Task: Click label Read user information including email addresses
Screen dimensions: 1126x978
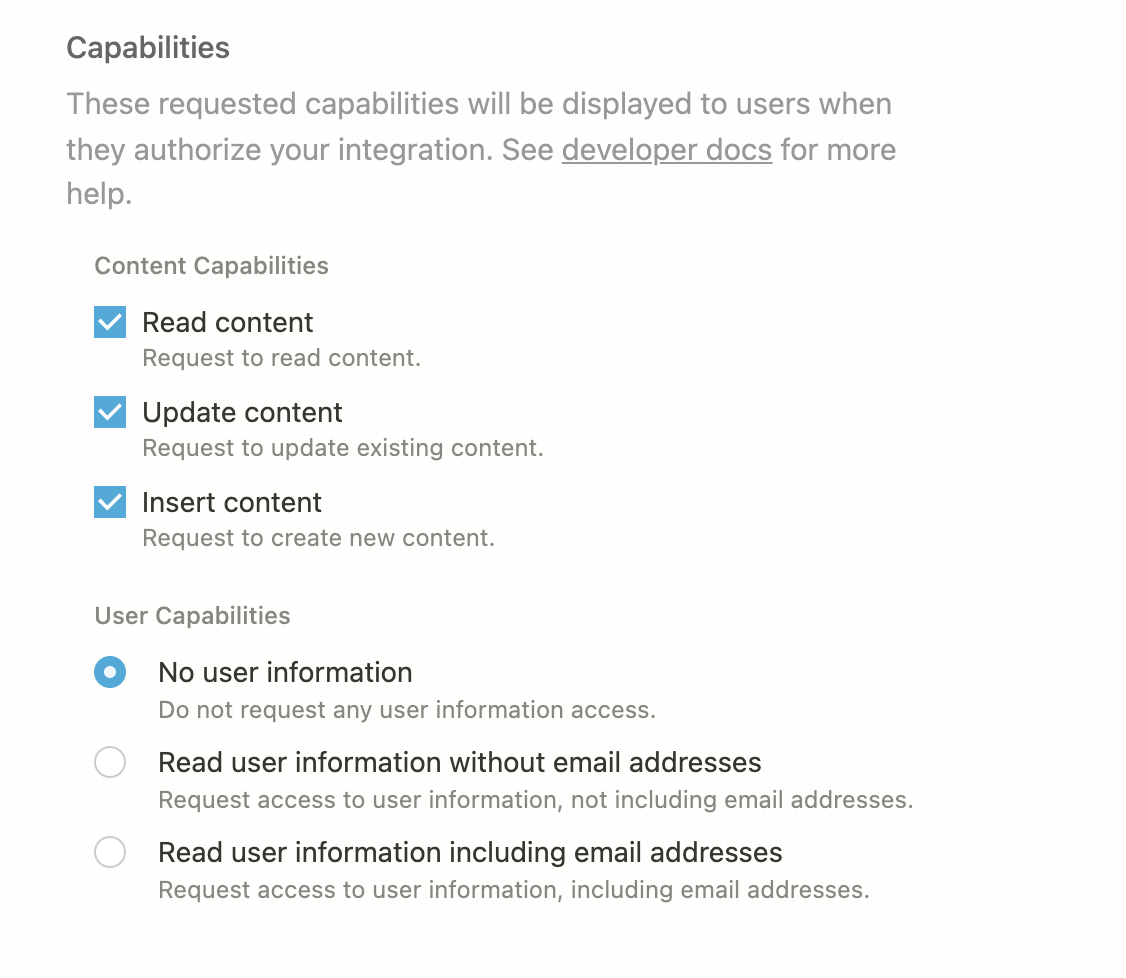Action: pyautogui.click(x=470, y=853)
